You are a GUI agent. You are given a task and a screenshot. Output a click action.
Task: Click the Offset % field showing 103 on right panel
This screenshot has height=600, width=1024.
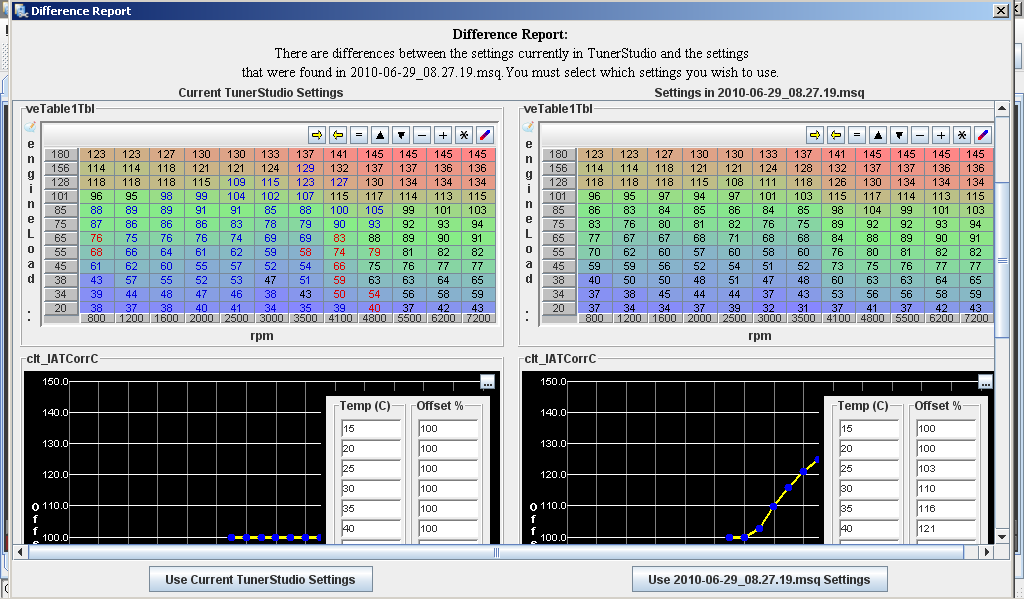point(944,468)
